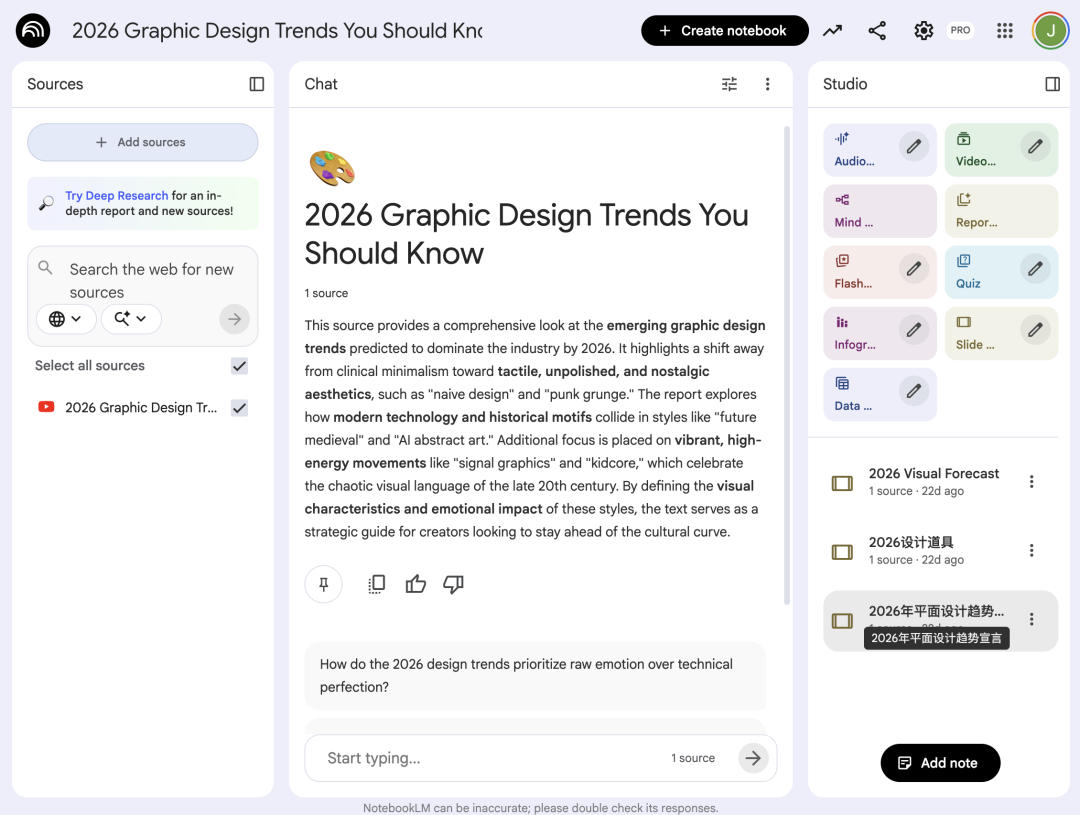The image size is (1080, 815).
Task: Open chat configuration settings icon
Action: 729,84
